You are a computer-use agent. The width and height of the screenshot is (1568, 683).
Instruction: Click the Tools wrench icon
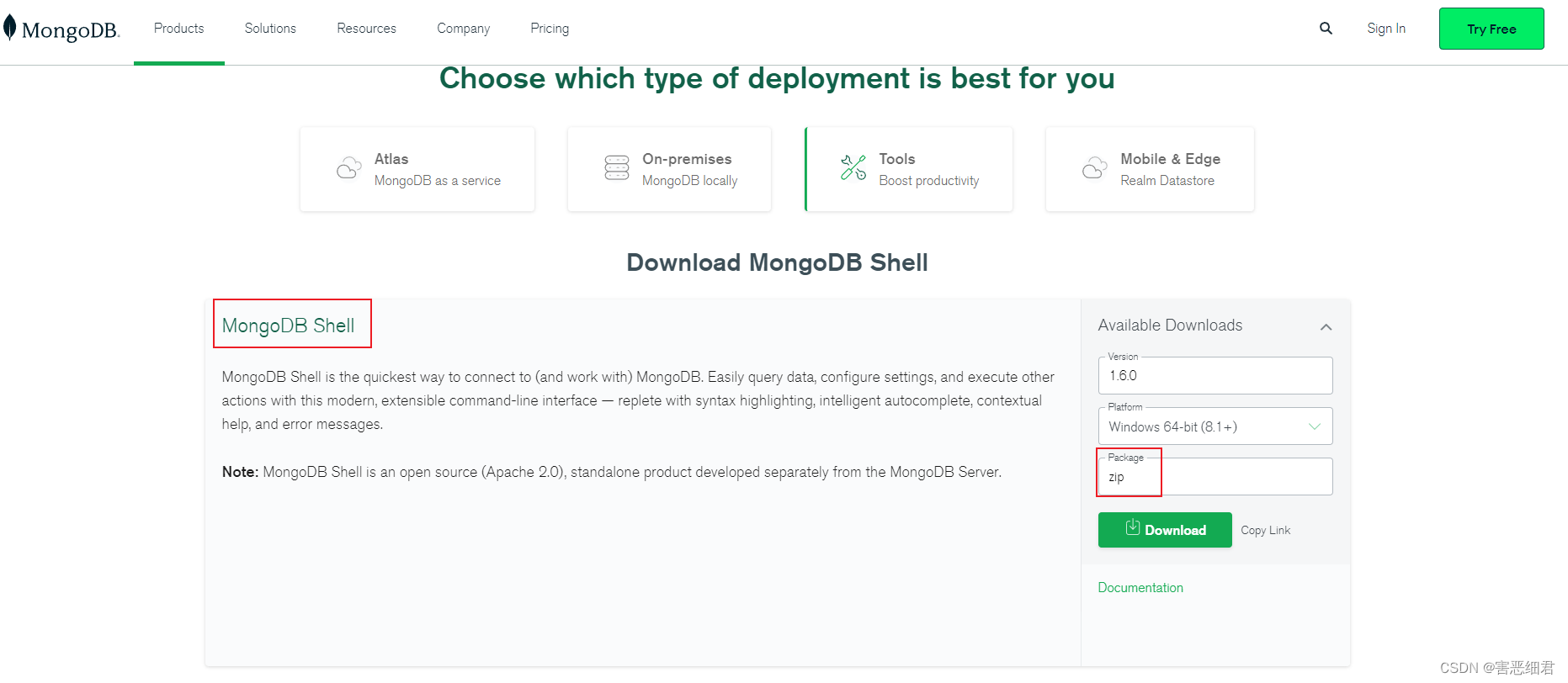pos(853,167)
